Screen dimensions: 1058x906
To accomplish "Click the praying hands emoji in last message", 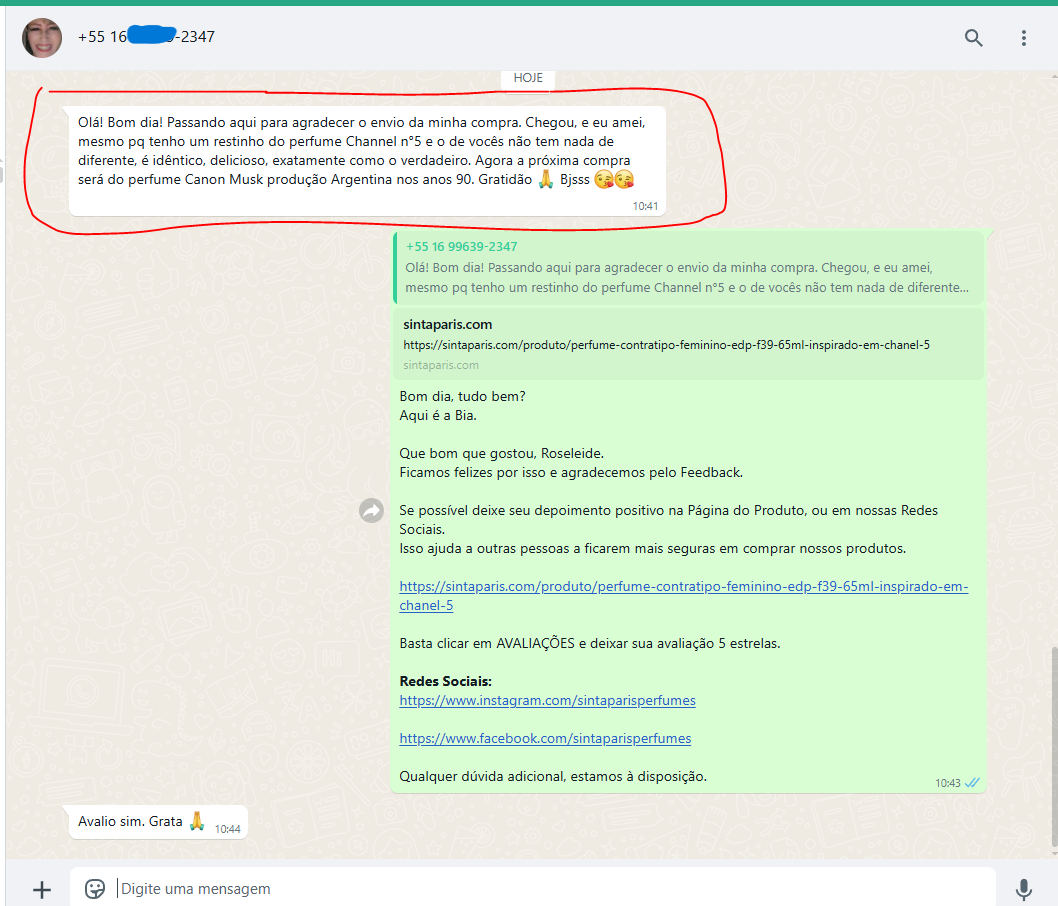I will 197,821.
